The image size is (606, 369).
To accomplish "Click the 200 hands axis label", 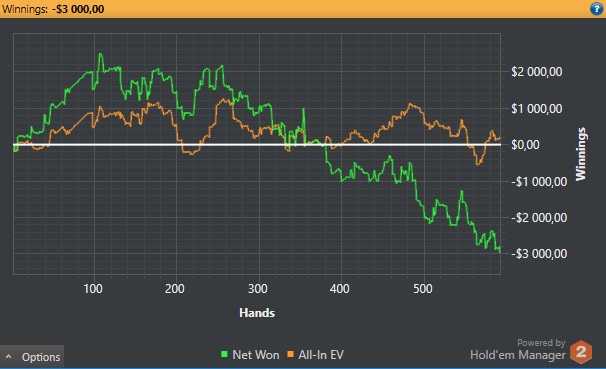I will click(175, 289).
